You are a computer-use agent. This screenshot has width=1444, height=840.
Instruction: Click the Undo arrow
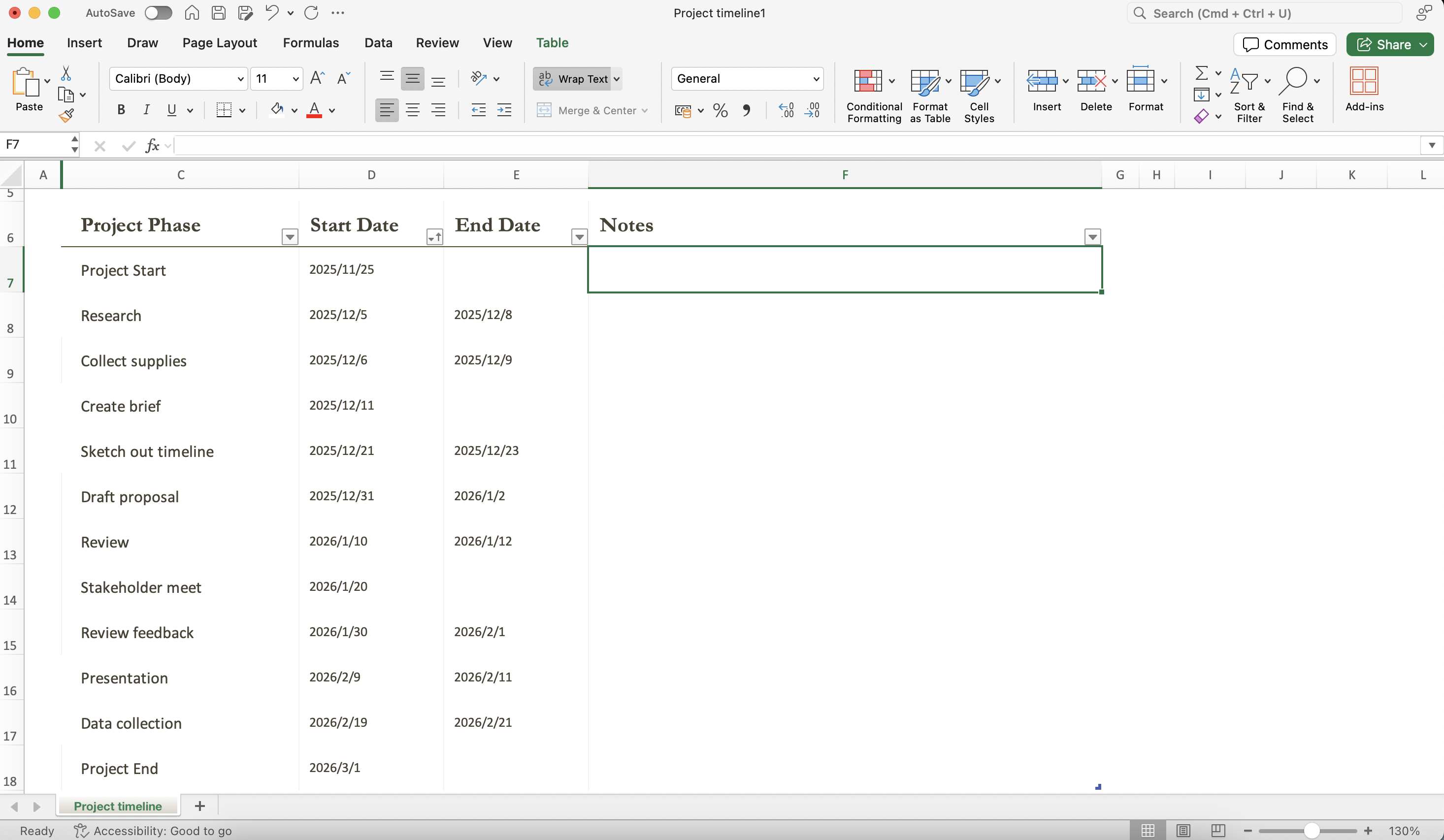point(271,13)
